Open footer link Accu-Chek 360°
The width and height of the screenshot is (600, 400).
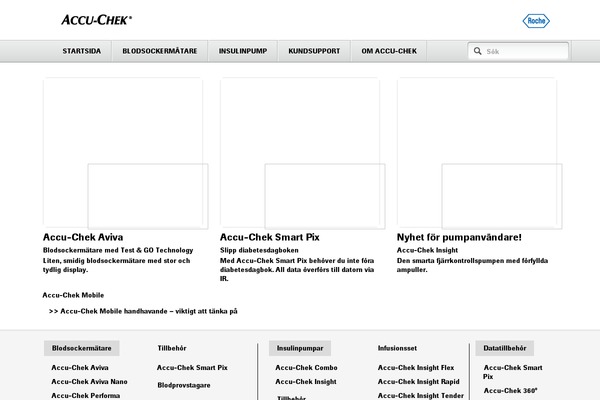[510, 391]
